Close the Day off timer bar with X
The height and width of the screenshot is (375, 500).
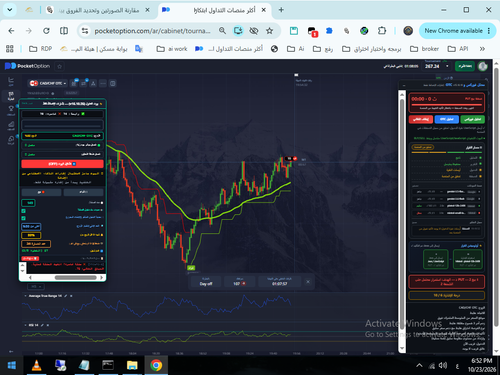point(308,282)
